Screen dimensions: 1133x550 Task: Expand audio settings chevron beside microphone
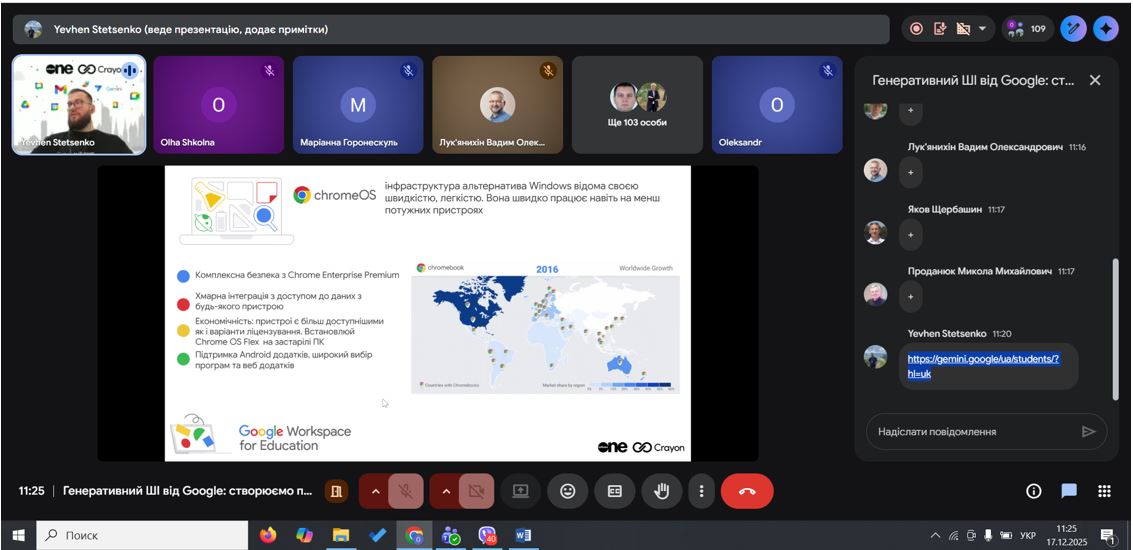375,491
